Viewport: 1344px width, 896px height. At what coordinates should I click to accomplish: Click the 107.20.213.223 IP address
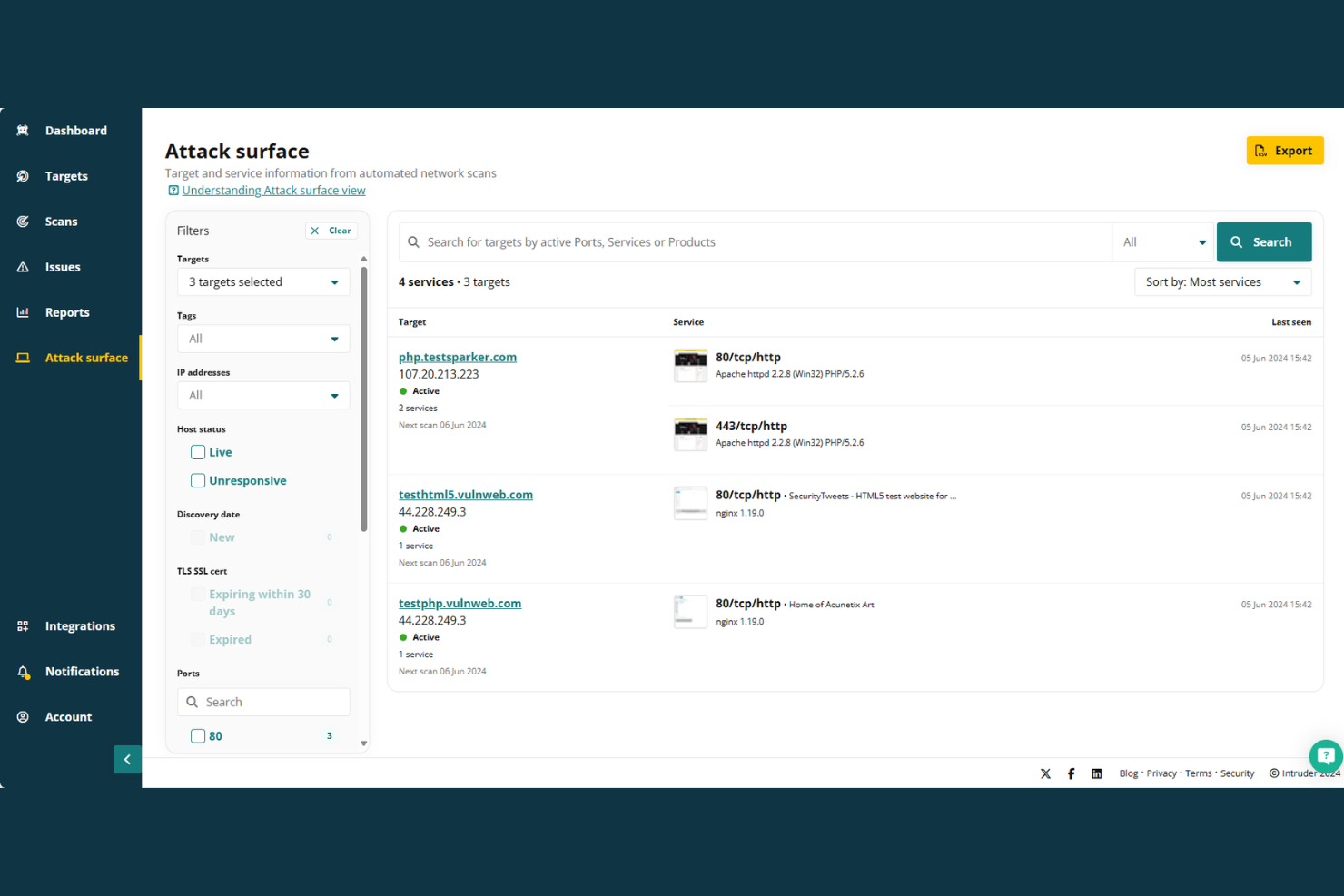click(439, 374)
